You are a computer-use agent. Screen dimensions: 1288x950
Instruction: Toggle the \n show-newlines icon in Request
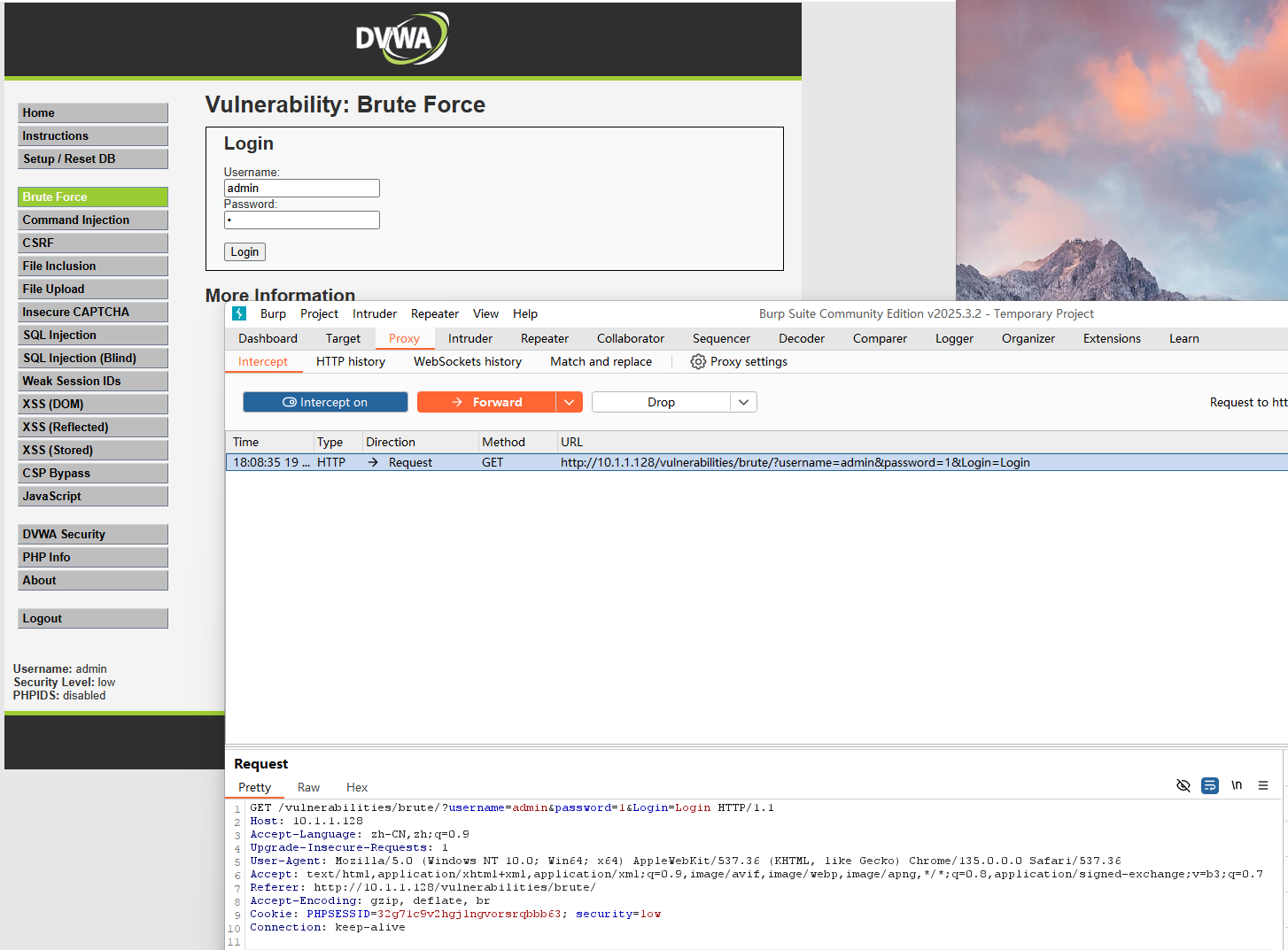pos(1237,785)
